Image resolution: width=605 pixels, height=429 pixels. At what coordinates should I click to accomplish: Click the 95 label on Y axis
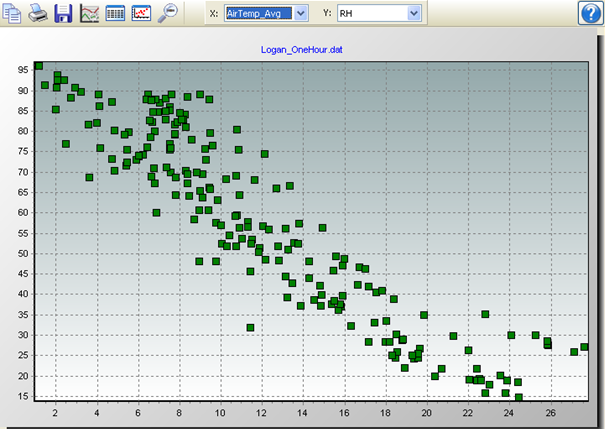click(x=23, y=70)
